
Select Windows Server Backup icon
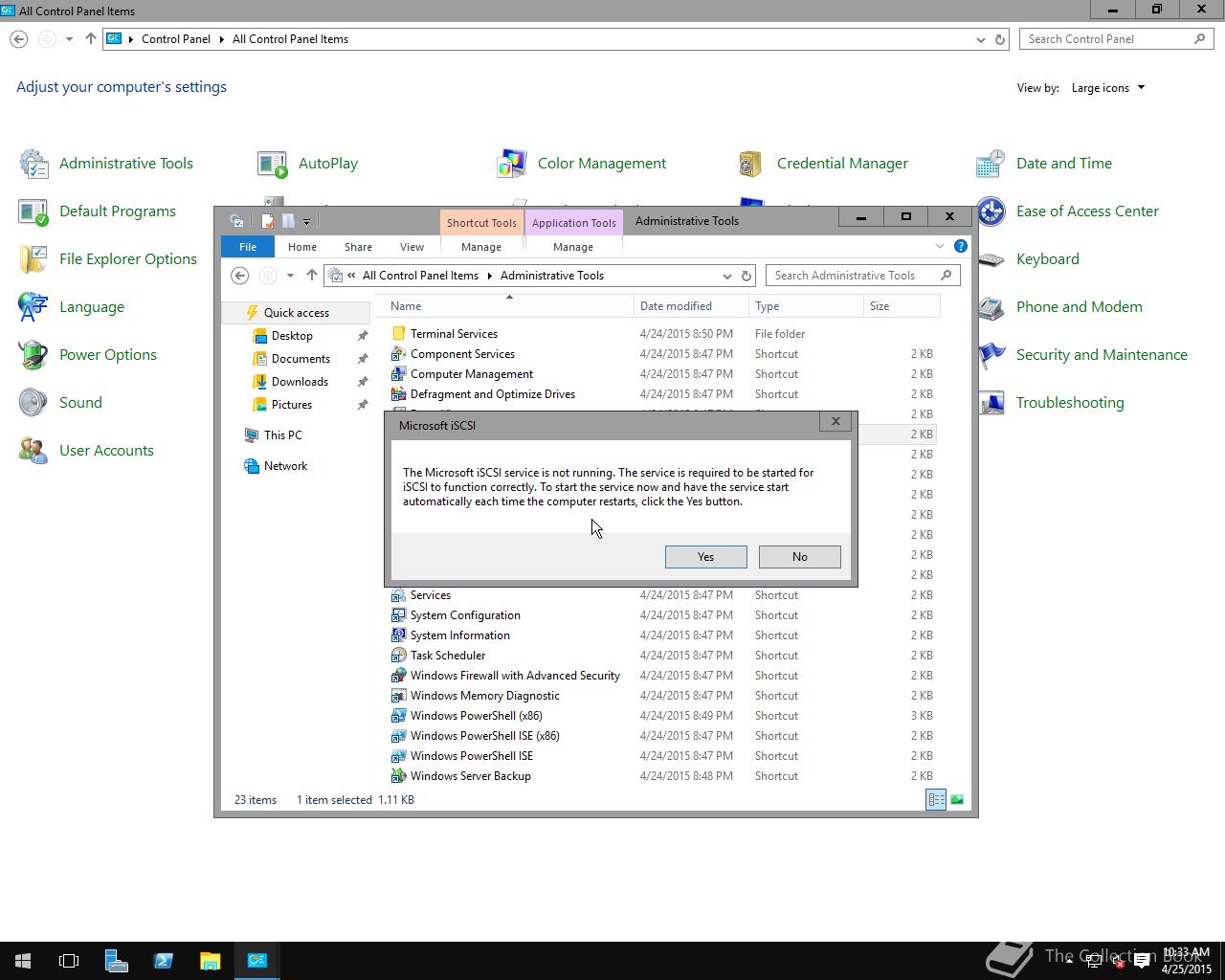pyautogui.click(x=399, y=776)
